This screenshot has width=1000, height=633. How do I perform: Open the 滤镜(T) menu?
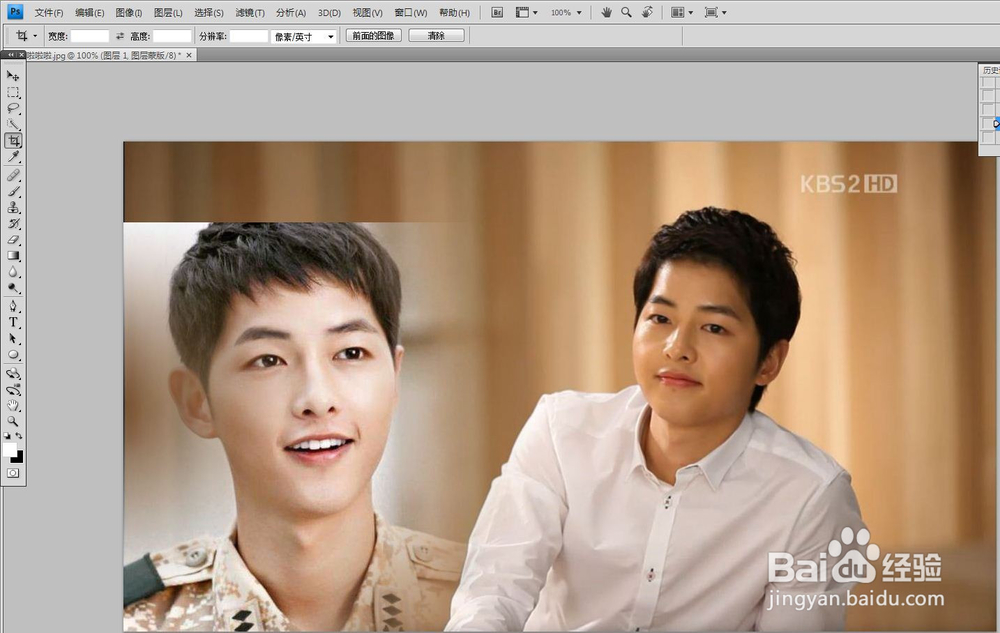249,13
